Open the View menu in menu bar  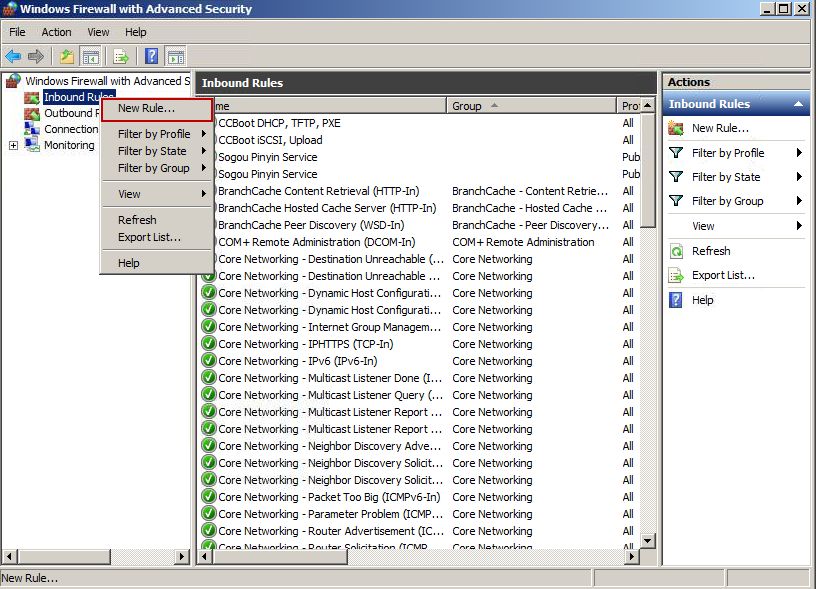98,32
